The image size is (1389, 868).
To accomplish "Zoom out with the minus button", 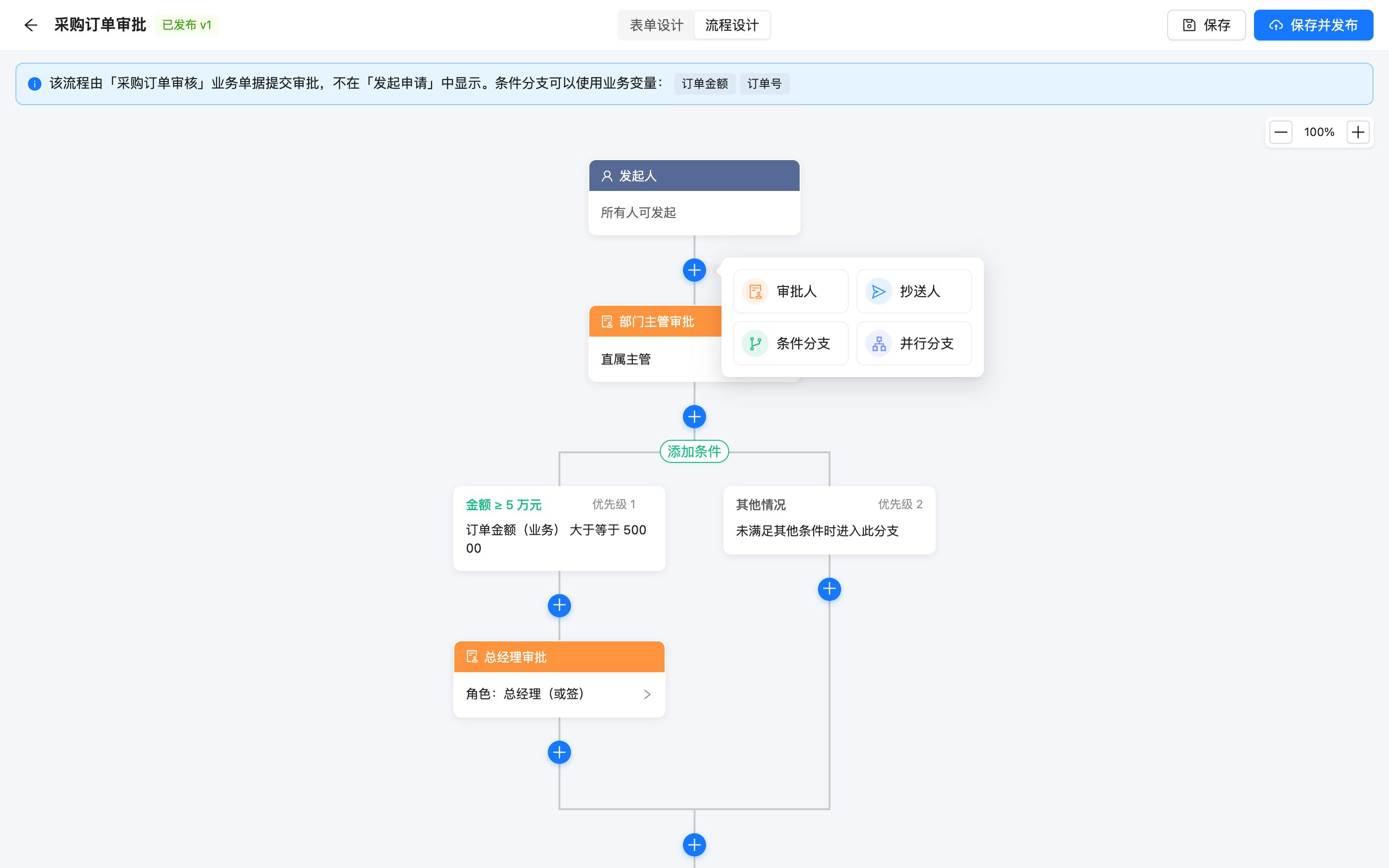I will [x=1280, y=133].
